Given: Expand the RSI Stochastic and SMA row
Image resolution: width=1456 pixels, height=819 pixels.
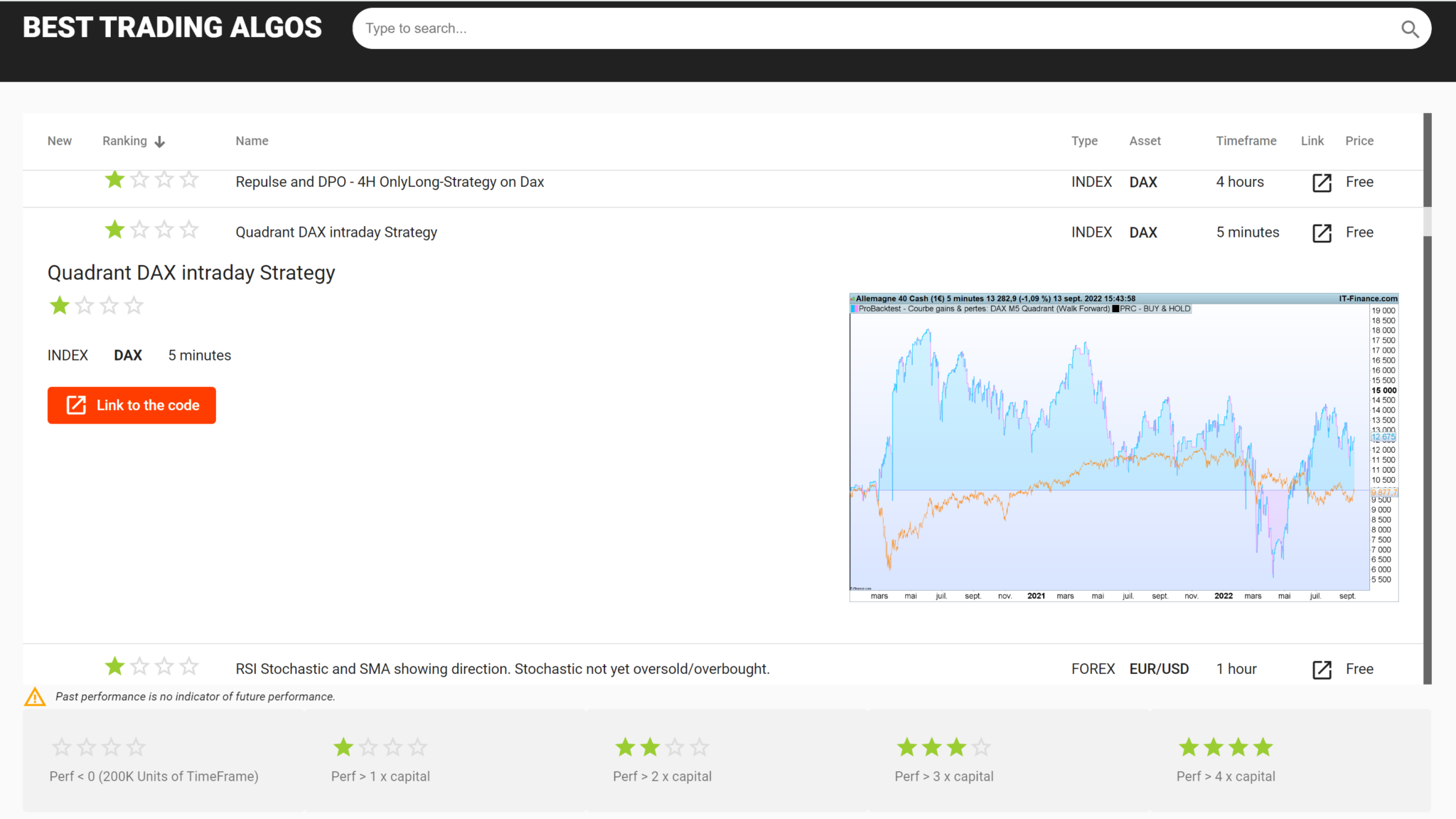Looking at the screenshot, I should point(502,669).
